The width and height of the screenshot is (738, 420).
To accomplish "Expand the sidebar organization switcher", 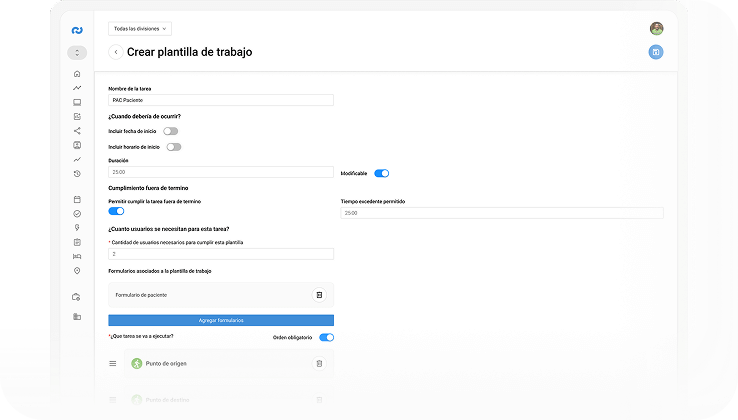I will coord(77,52).
